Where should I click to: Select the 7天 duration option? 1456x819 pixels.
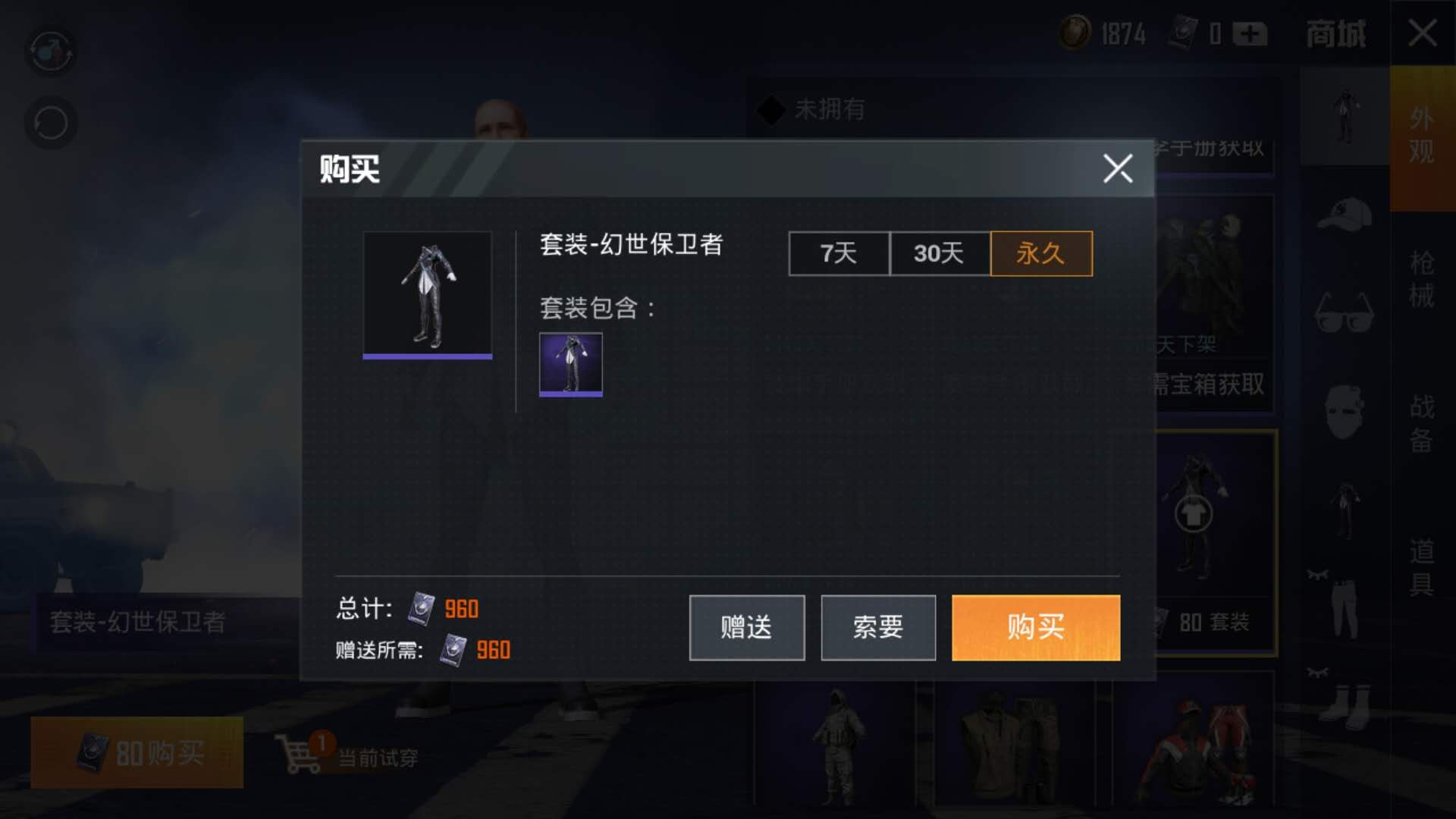coord(839,253)
